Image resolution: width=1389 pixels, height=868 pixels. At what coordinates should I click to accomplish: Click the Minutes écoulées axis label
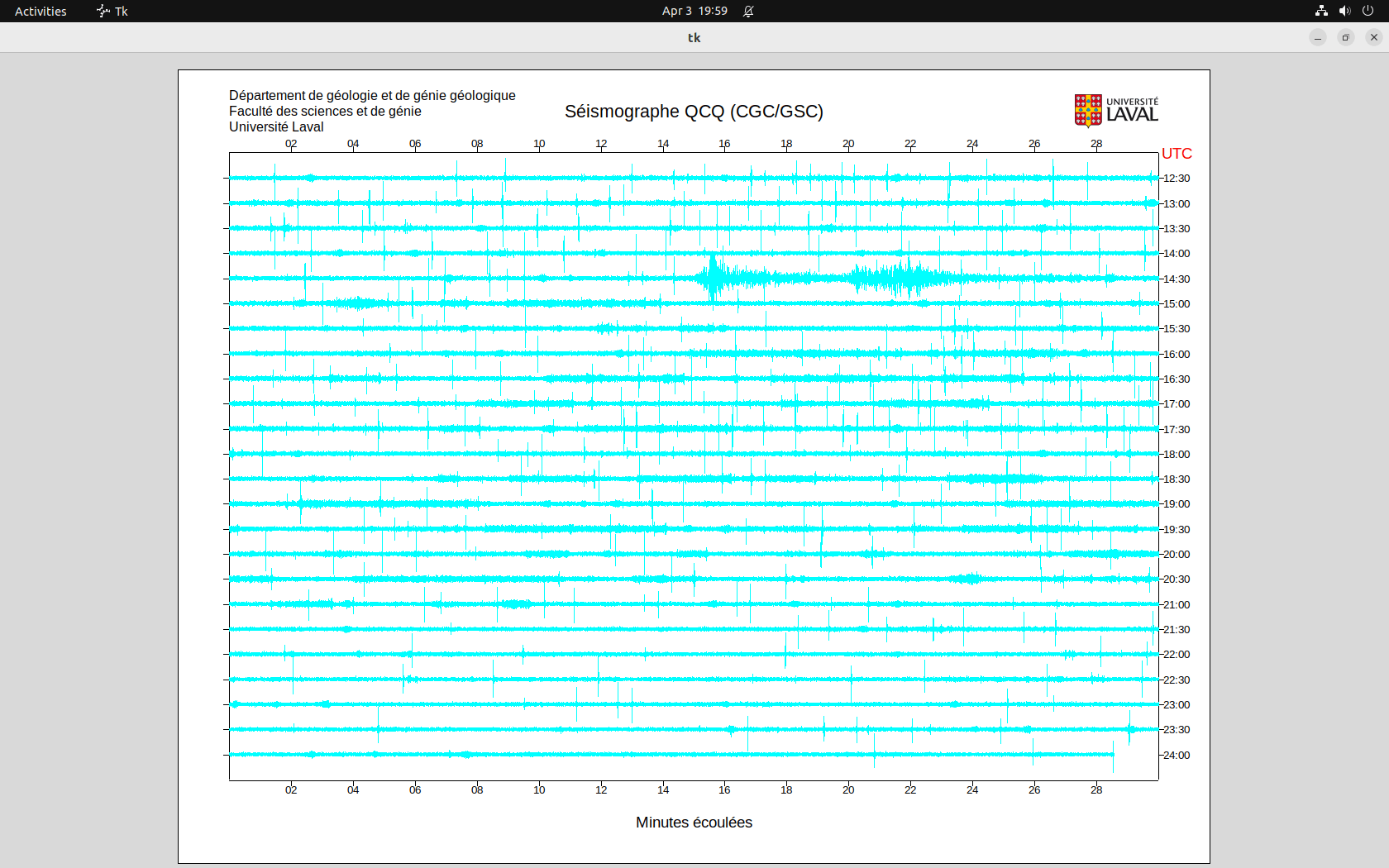point(694,823)
